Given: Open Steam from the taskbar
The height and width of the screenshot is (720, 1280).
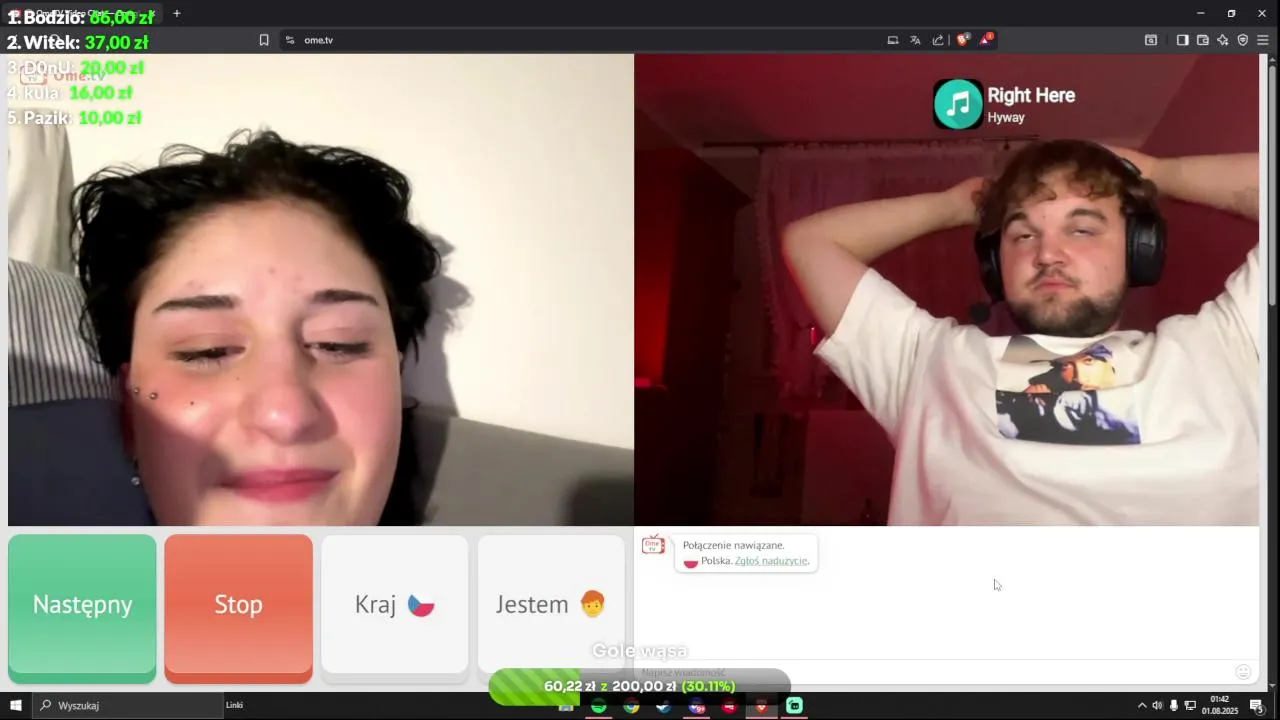Looking at the screenshot, I should click(664, 706).
